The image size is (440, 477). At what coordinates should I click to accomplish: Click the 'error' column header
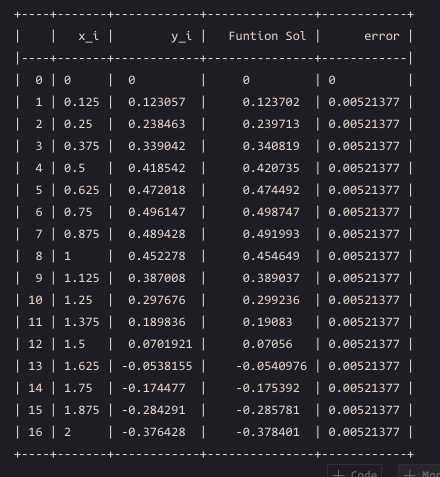coord(381,36)
